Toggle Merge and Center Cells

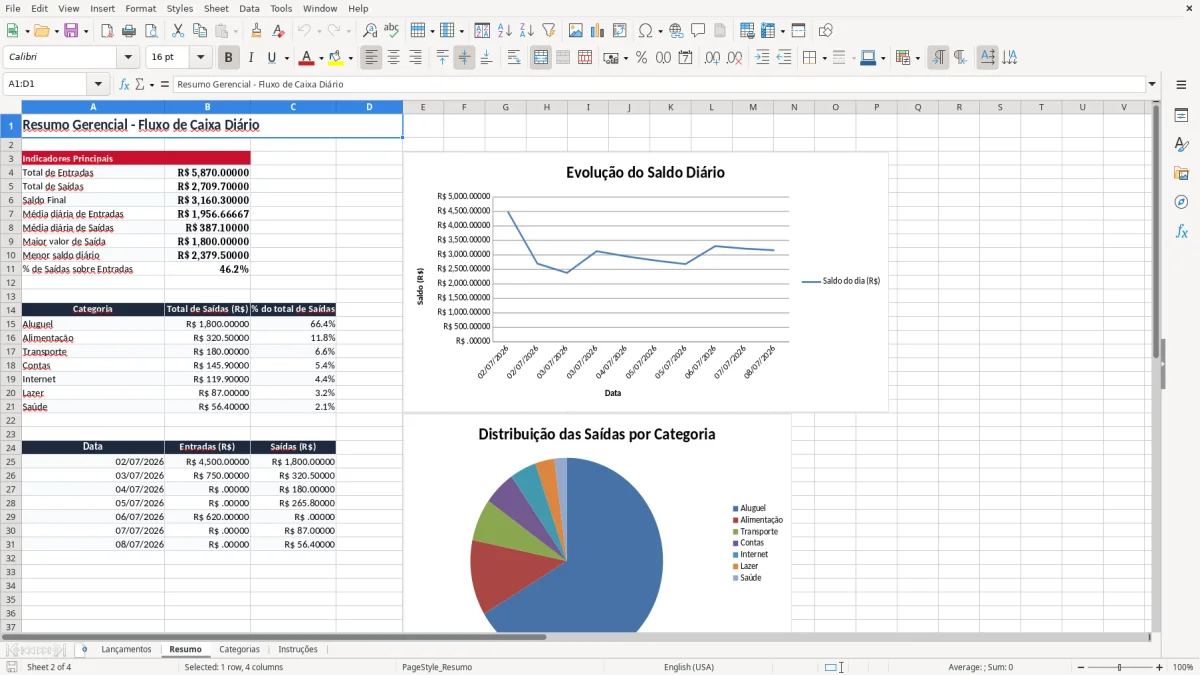(541, 58)
